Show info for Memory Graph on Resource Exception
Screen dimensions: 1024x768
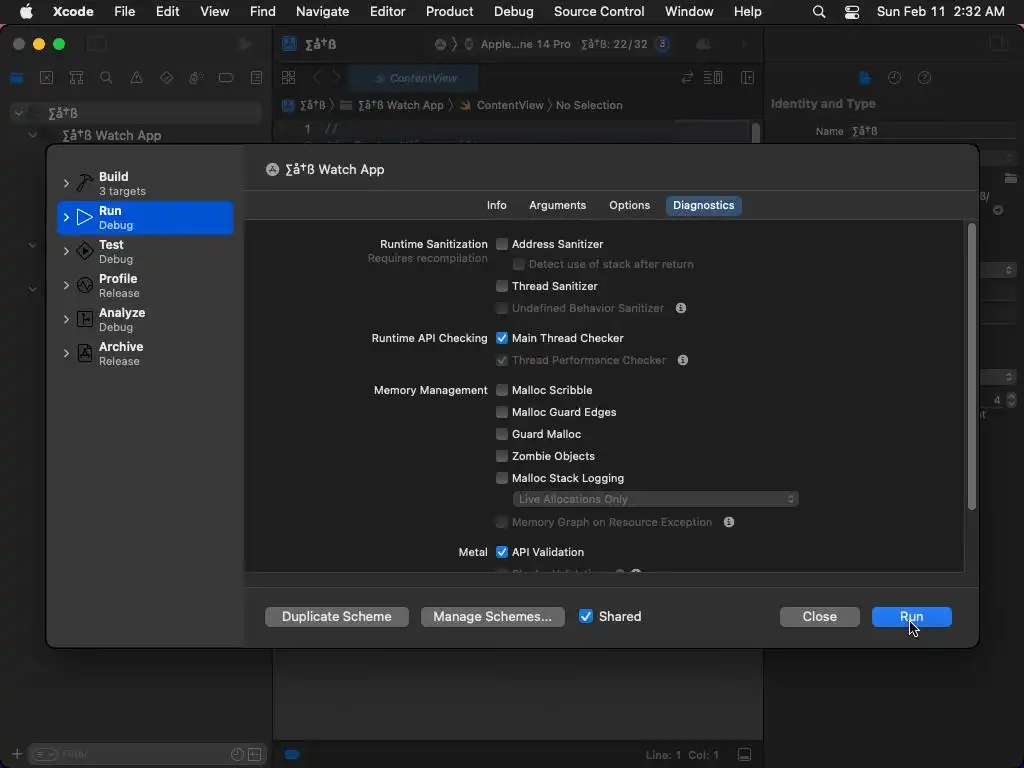[729, 522]
